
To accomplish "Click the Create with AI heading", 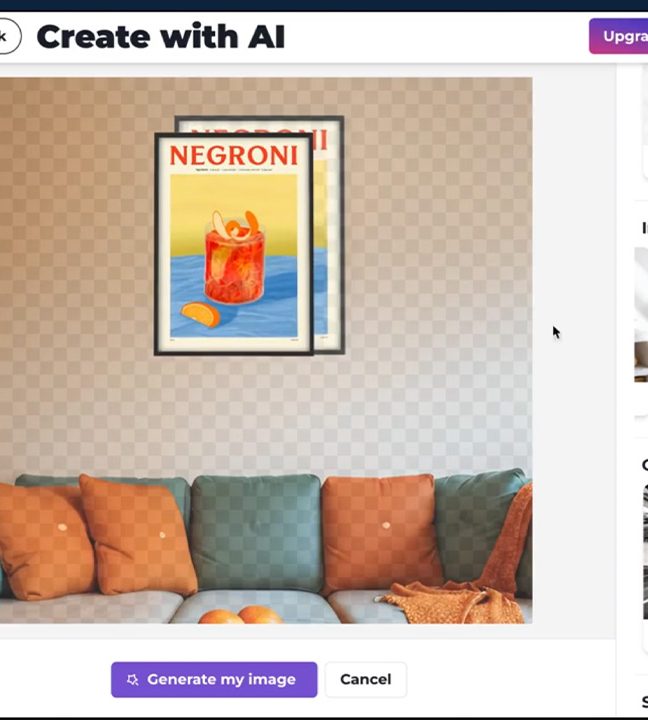I will (x=161, y=37).
